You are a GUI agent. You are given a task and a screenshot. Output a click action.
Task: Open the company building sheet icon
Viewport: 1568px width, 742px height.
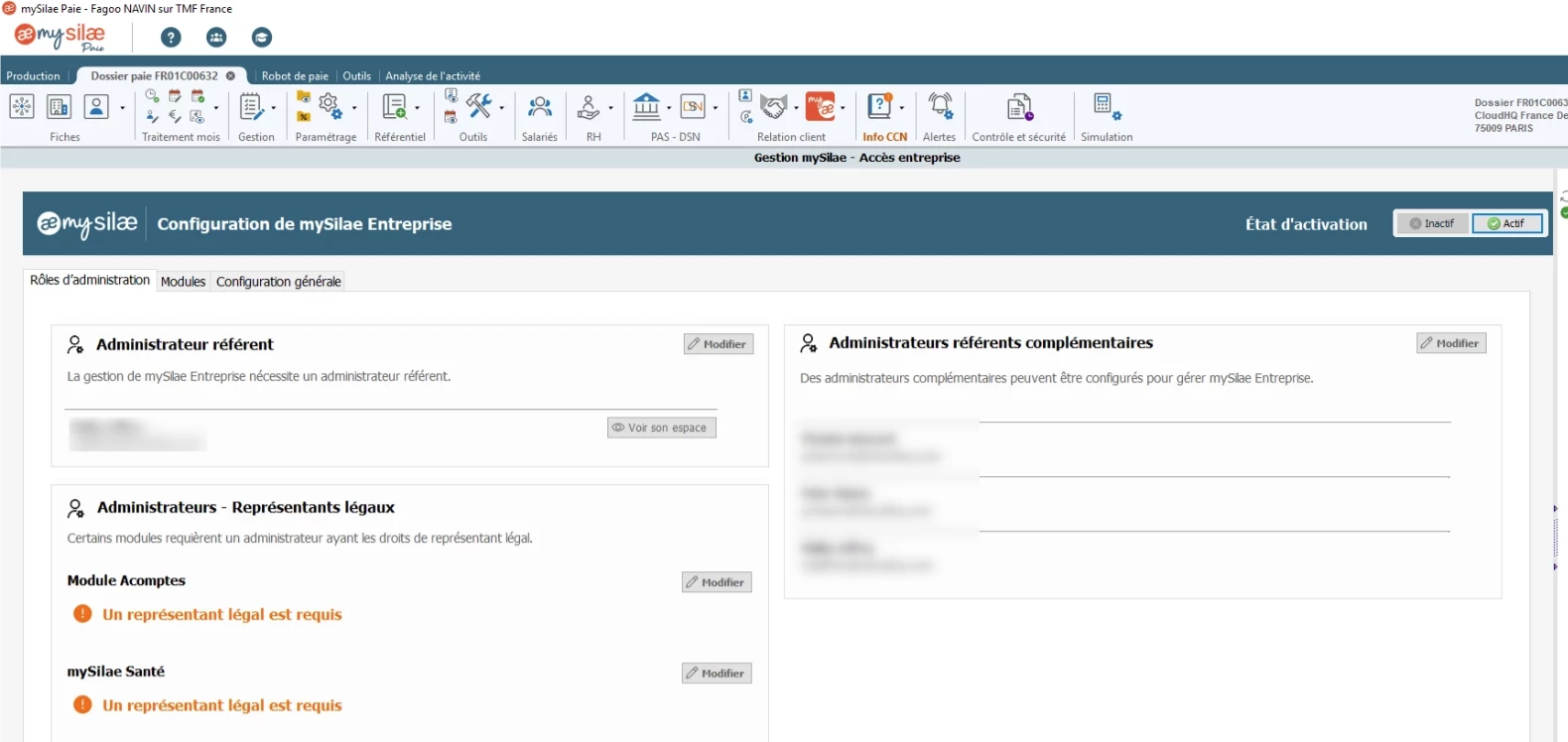(59, 106)
